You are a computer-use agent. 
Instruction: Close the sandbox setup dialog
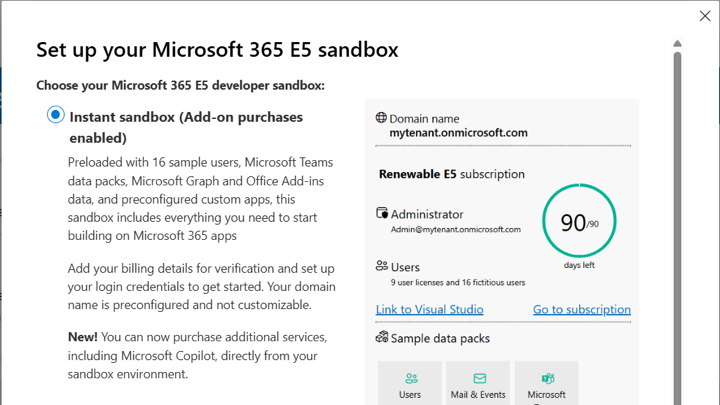705,16
